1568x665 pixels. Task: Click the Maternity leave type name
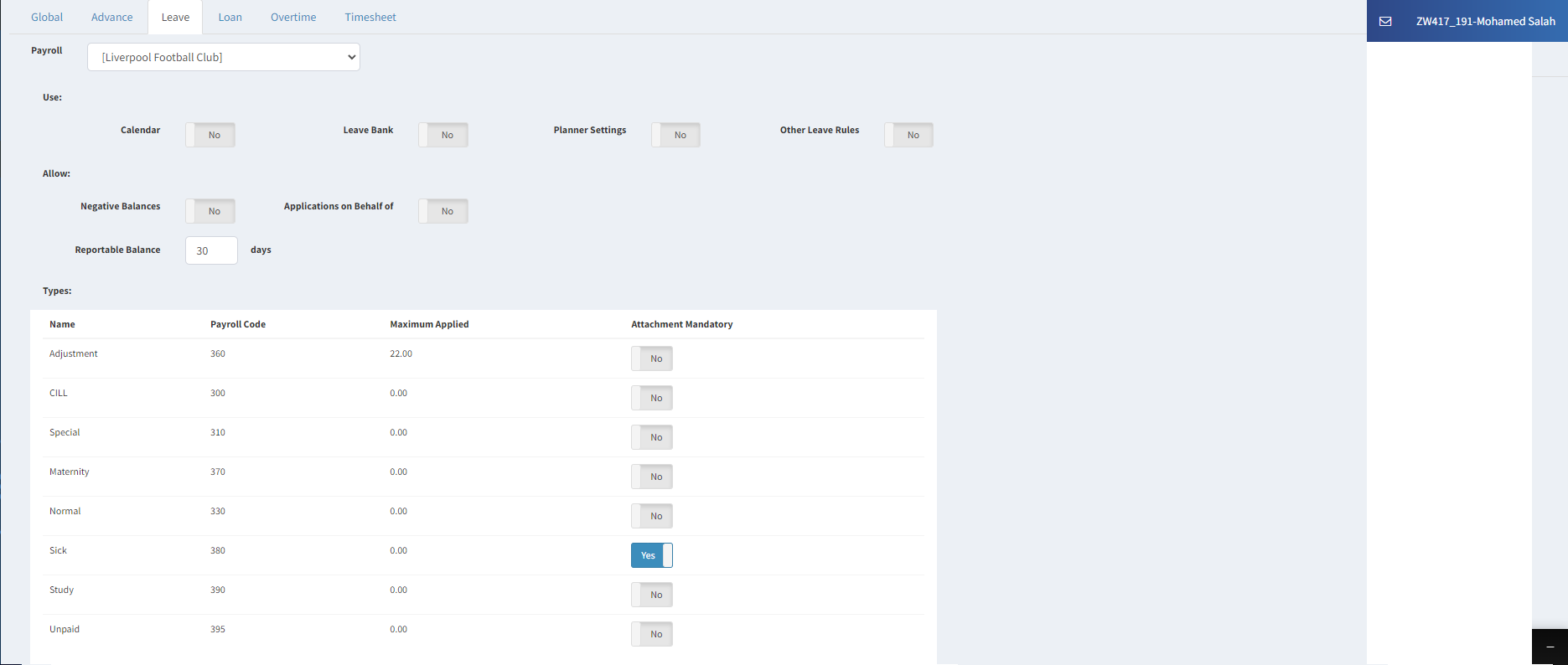tap(70, 472)
